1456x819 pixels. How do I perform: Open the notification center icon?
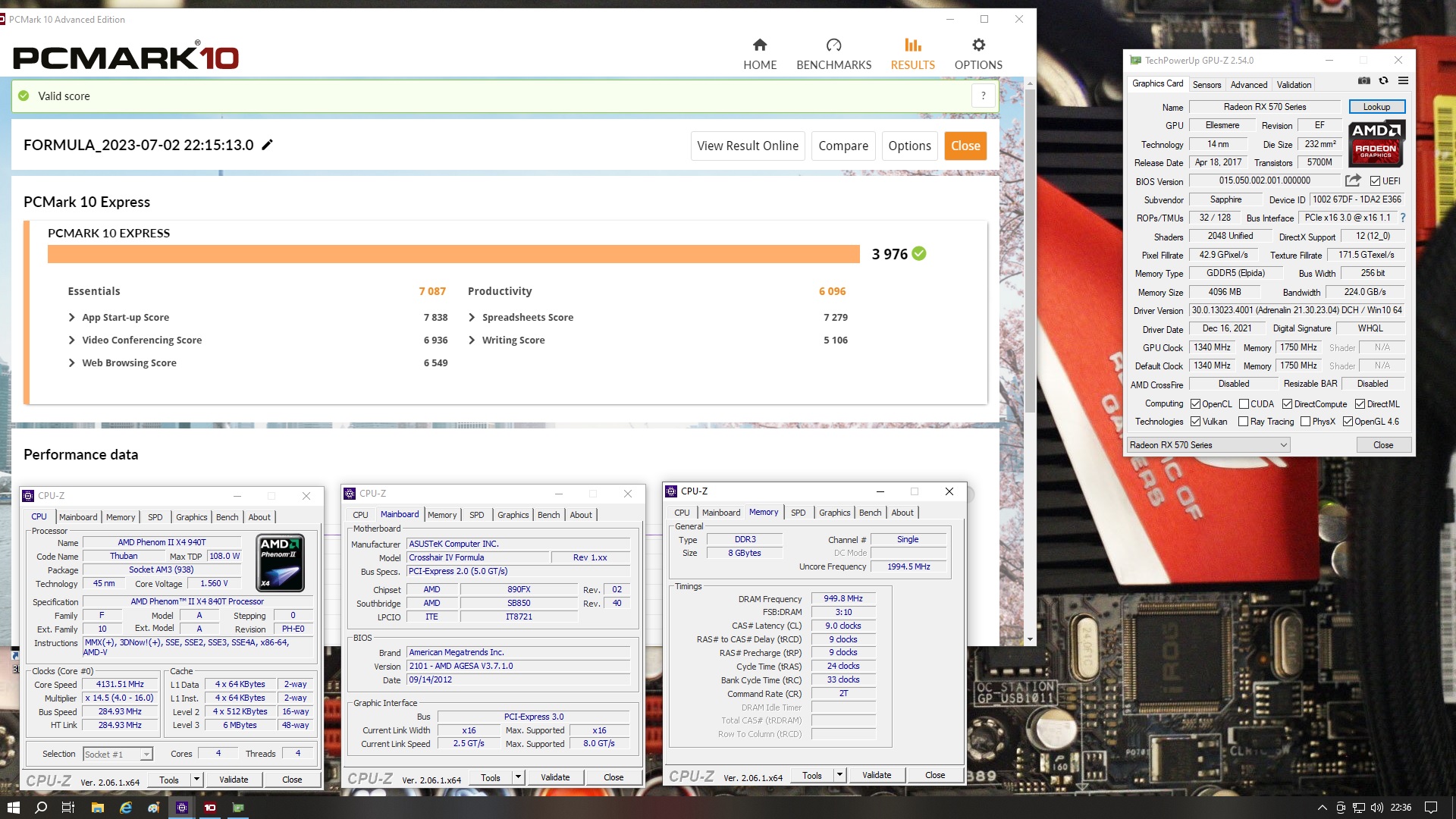pos(1431,808)
